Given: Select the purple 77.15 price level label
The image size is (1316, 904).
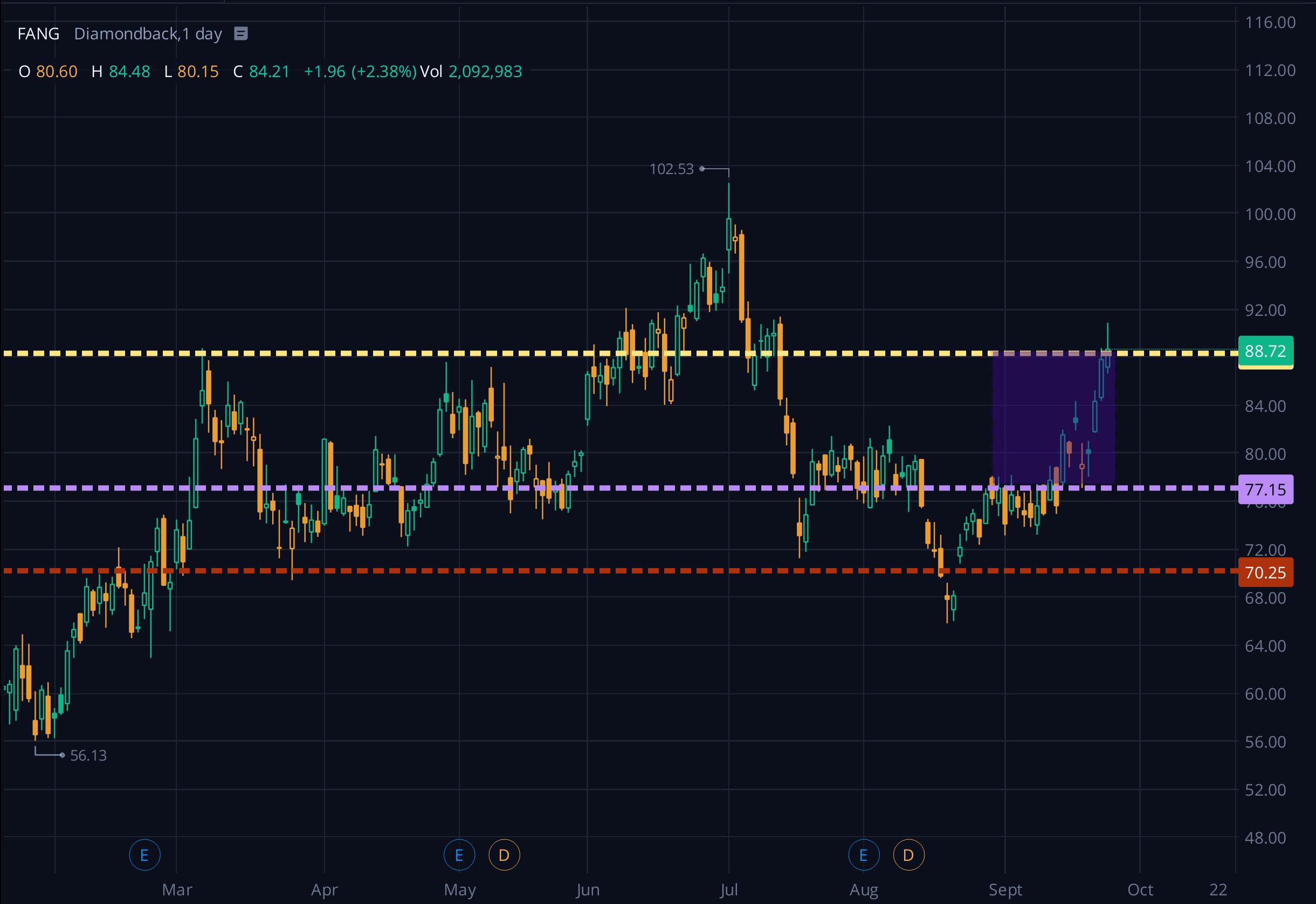Looking at the screenshot, I should [1265, 489].
